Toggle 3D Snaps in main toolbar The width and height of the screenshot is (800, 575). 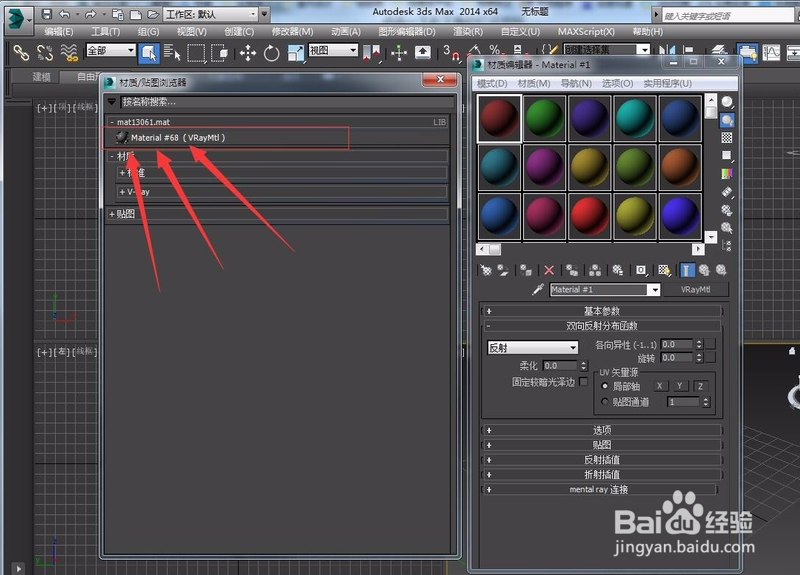[450, 52]
